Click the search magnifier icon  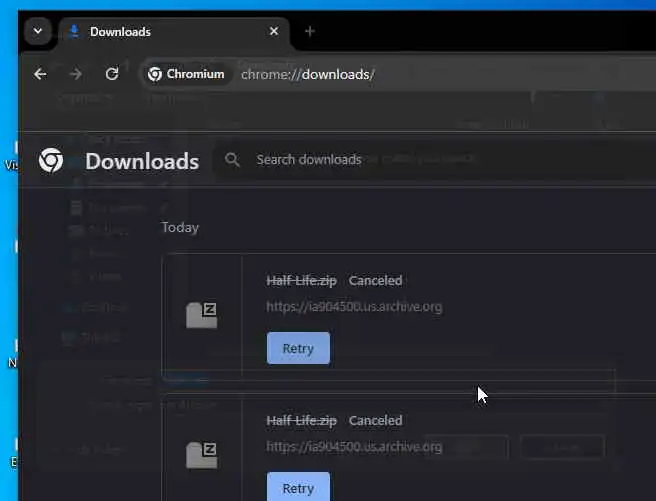232,160
